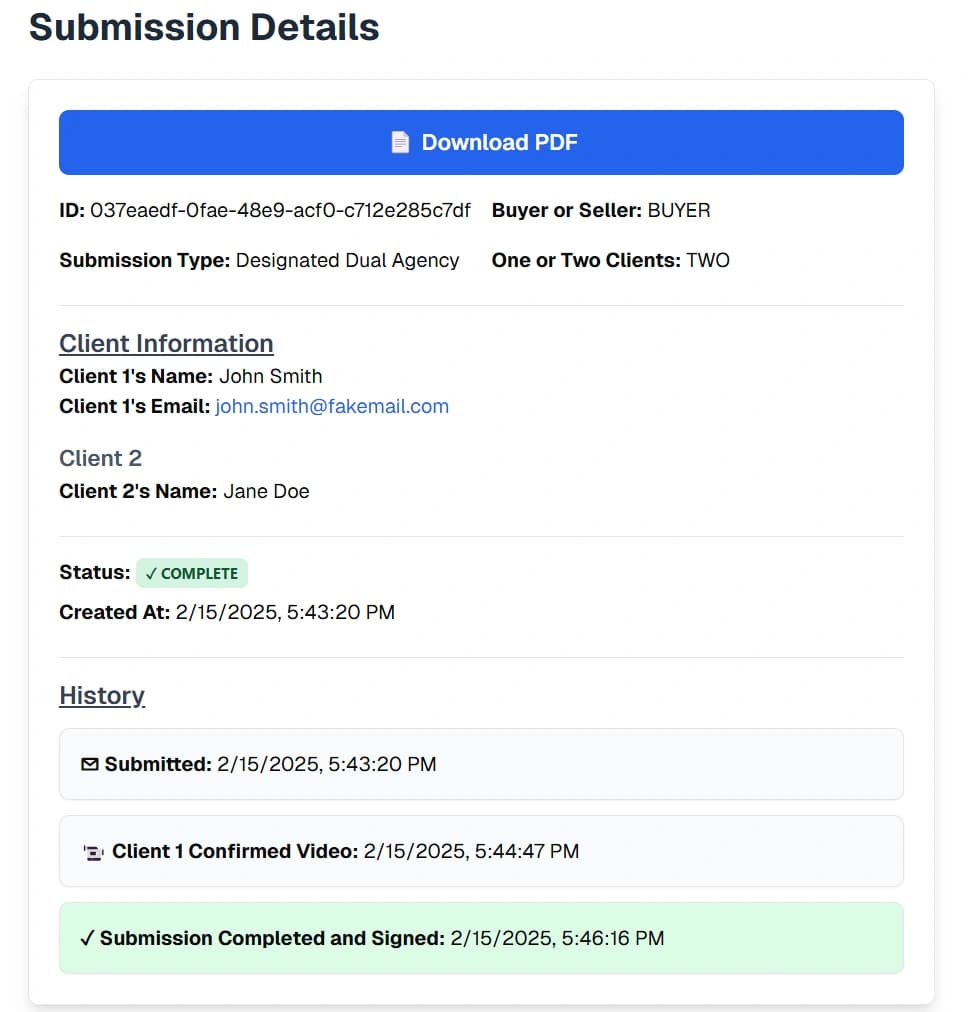973x1012 pixels.
Task: Click the Submission Details page title
Action: [204, 27]
